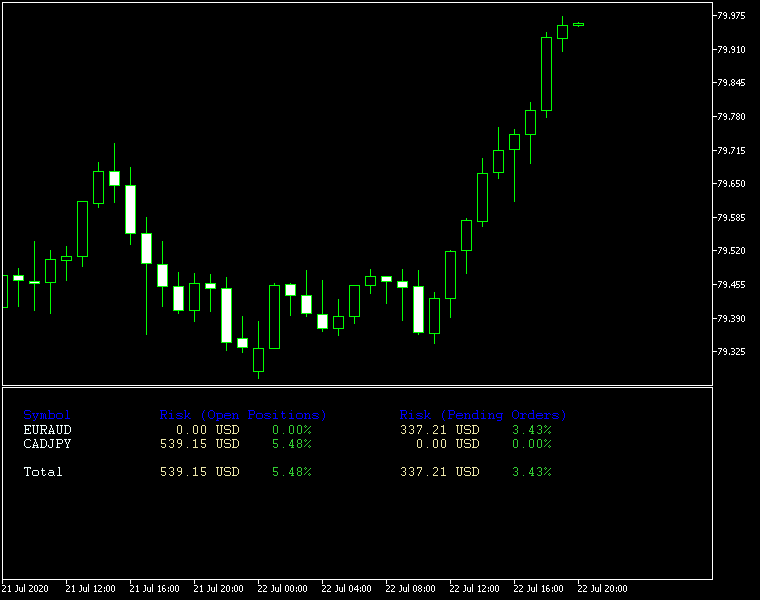Click the CADJPY symbol row label

click(47, 444)
